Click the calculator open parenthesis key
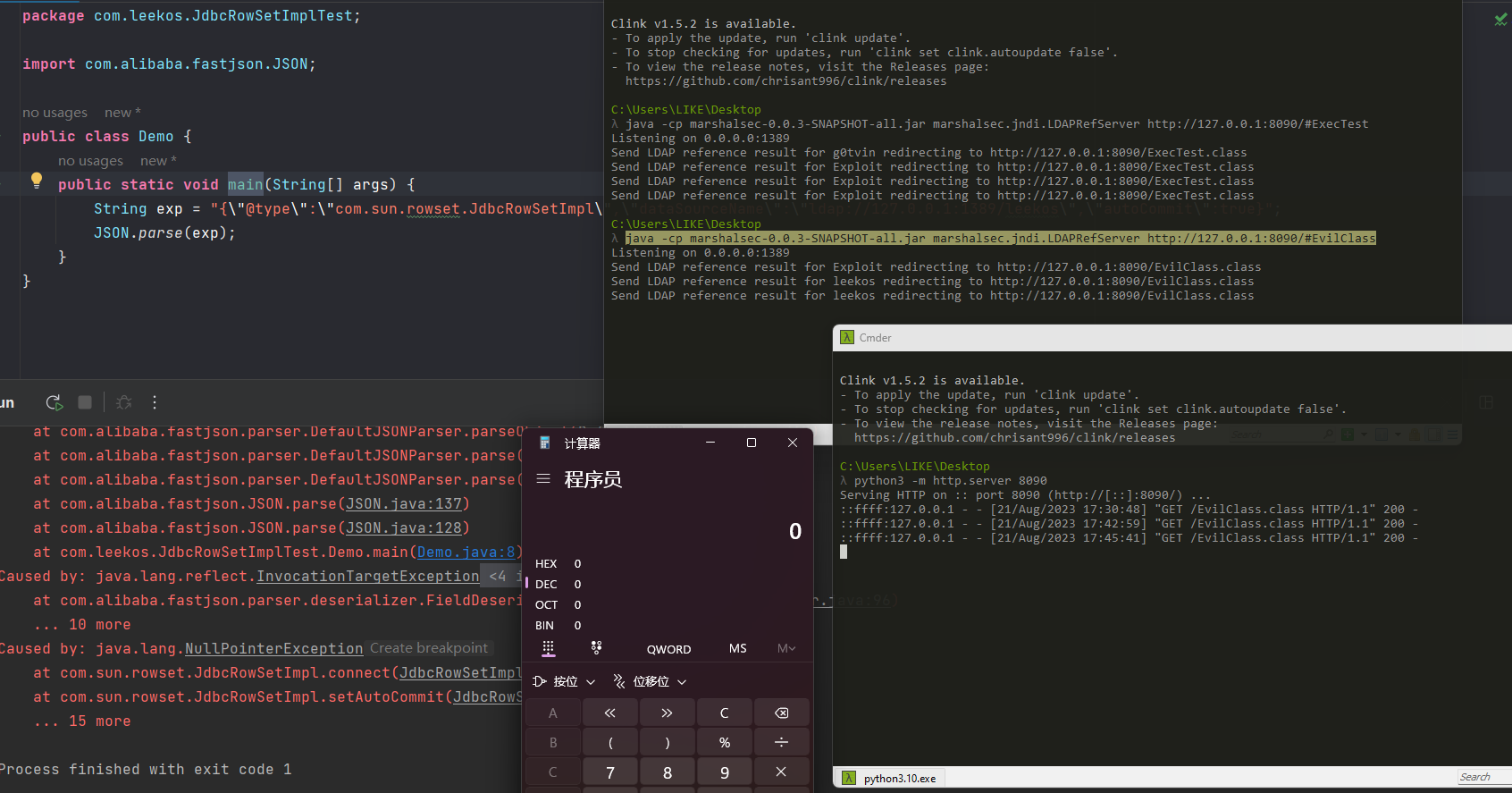The height and width of the screenshot is (793, 1512). (610, 742)
